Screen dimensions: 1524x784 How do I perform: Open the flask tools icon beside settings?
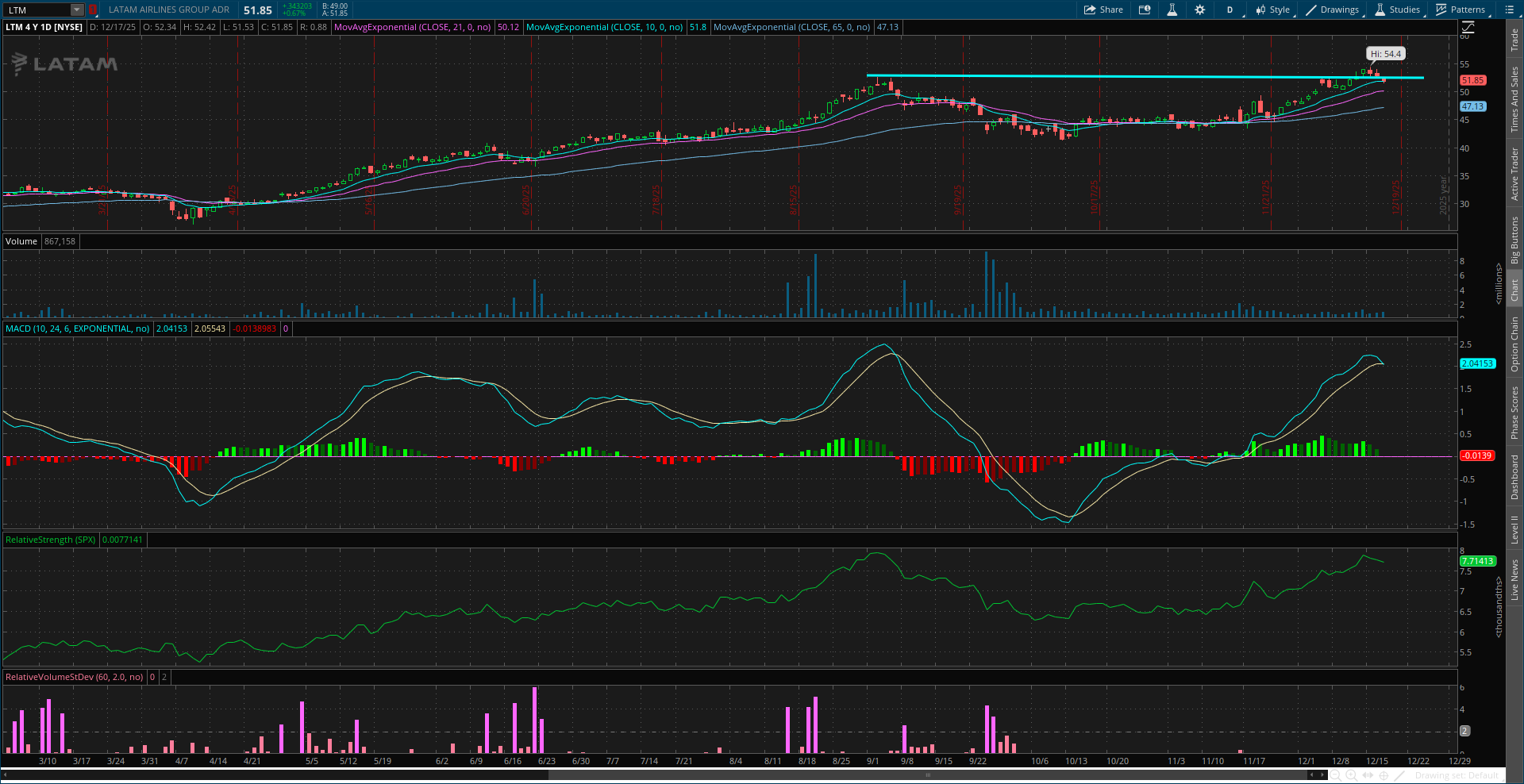tap(1172, 10)
